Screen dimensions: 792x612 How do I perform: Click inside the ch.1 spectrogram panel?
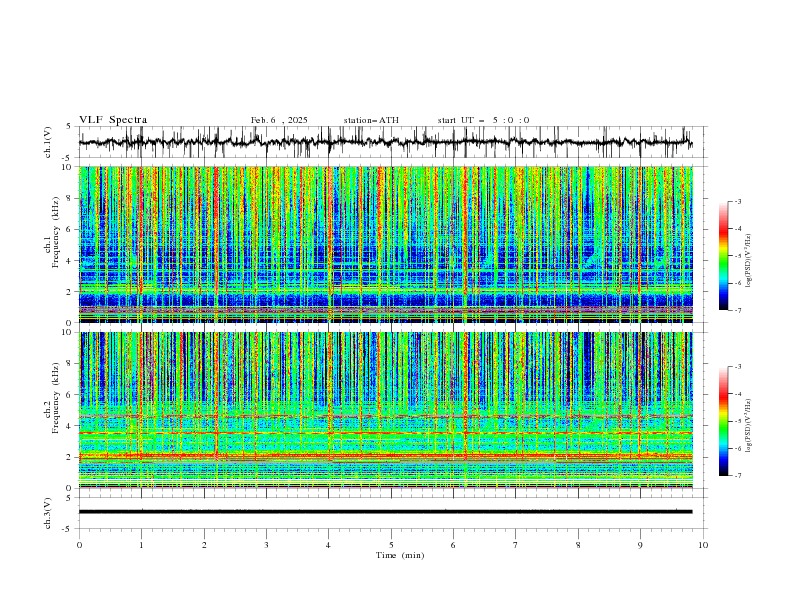[386, 244]
